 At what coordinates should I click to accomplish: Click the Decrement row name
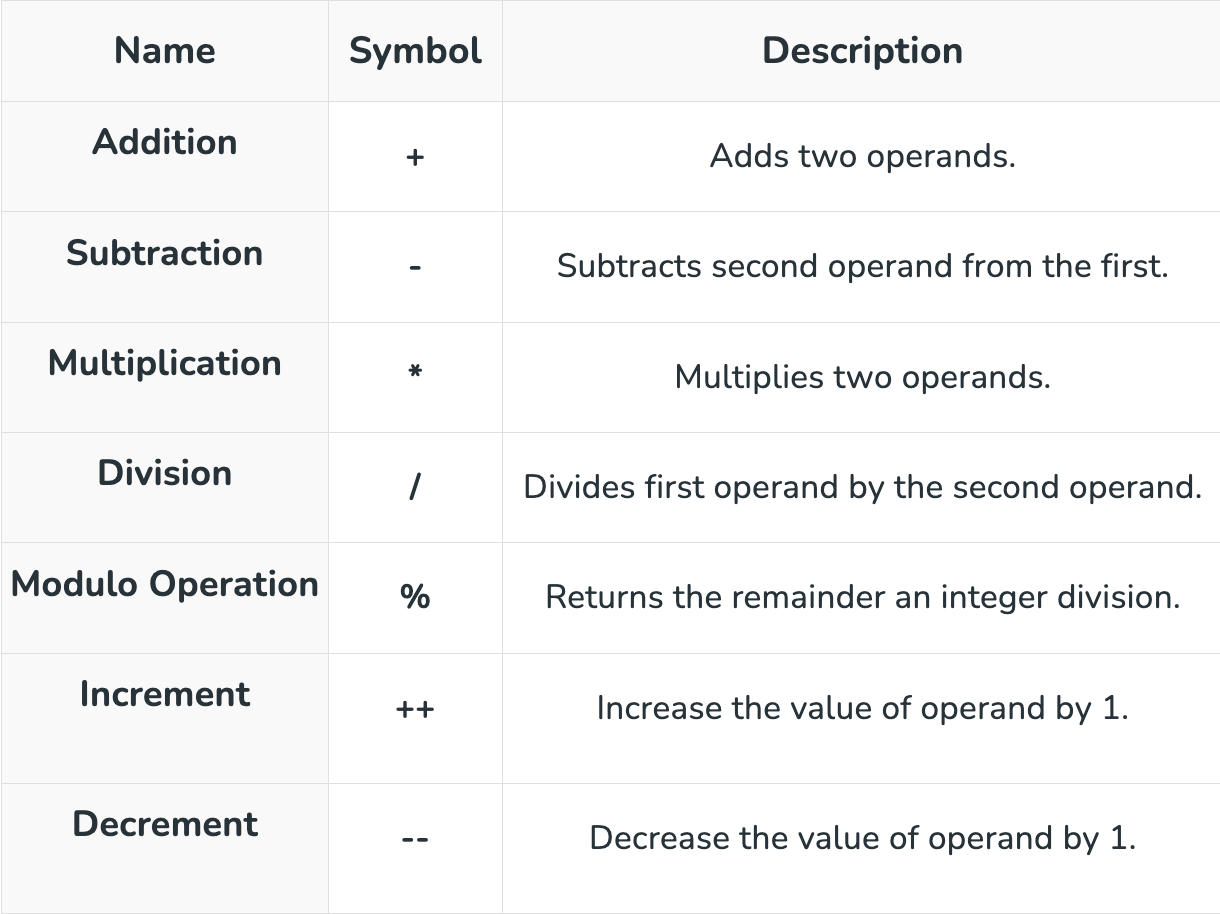pyautogui.click(x=165, y=824)
